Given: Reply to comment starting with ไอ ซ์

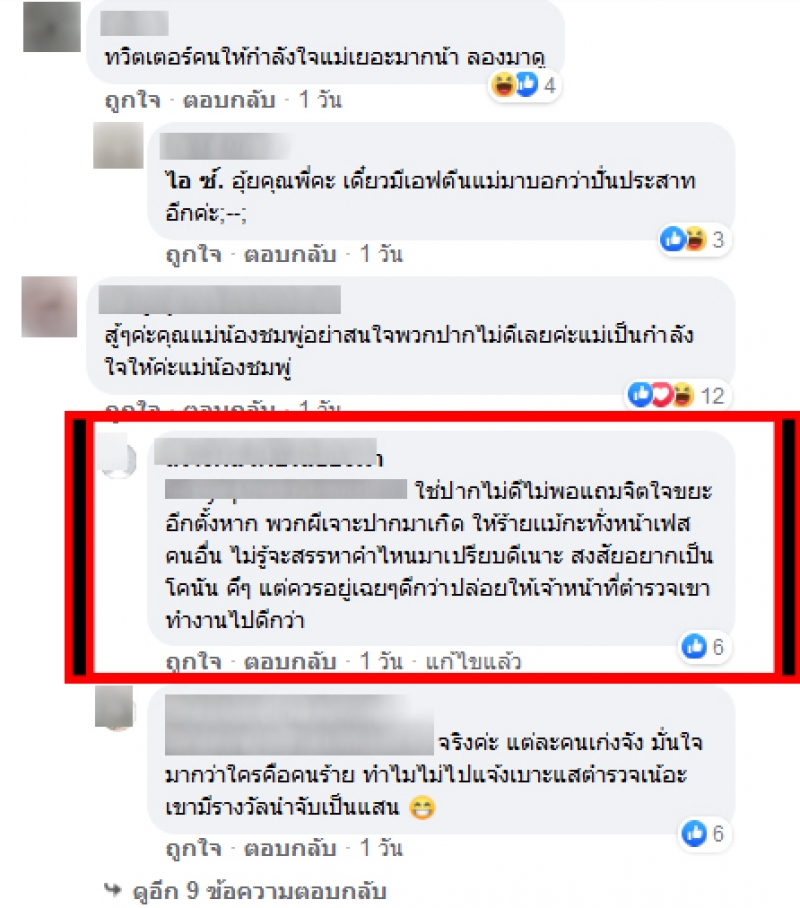Looking at the screenshot, I should 290,254.
